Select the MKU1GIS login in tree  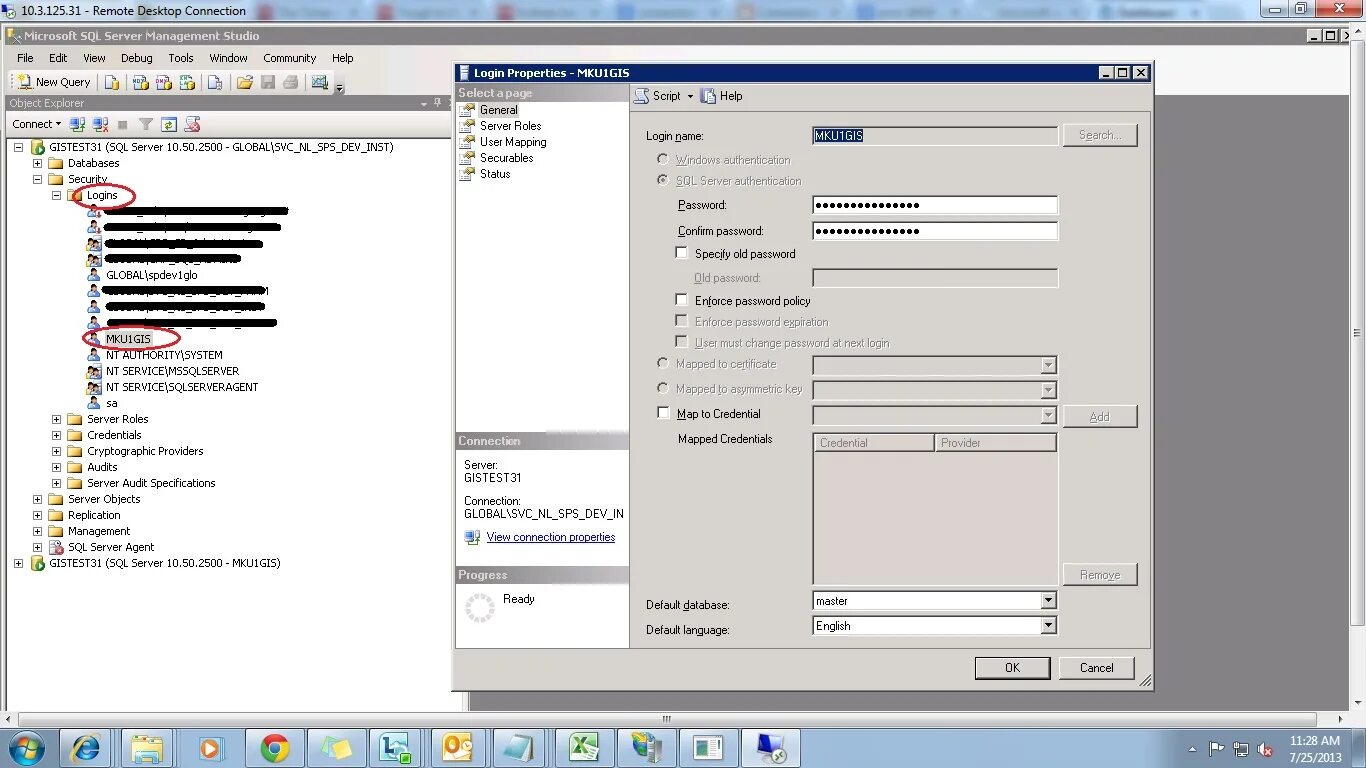click(x=128, y=339)
